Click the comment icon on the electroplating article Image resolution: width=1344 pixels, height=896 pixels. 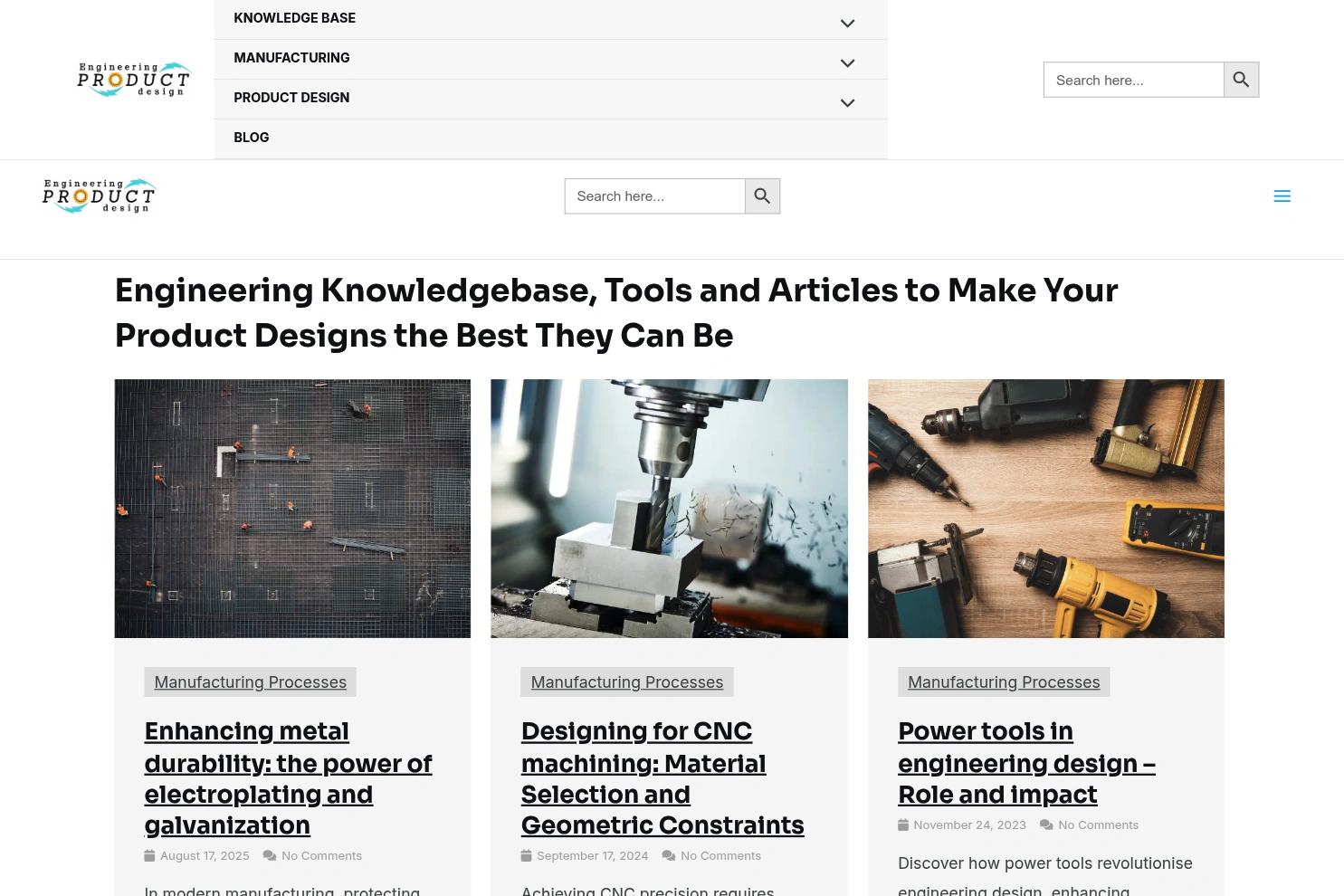(270, 855)
